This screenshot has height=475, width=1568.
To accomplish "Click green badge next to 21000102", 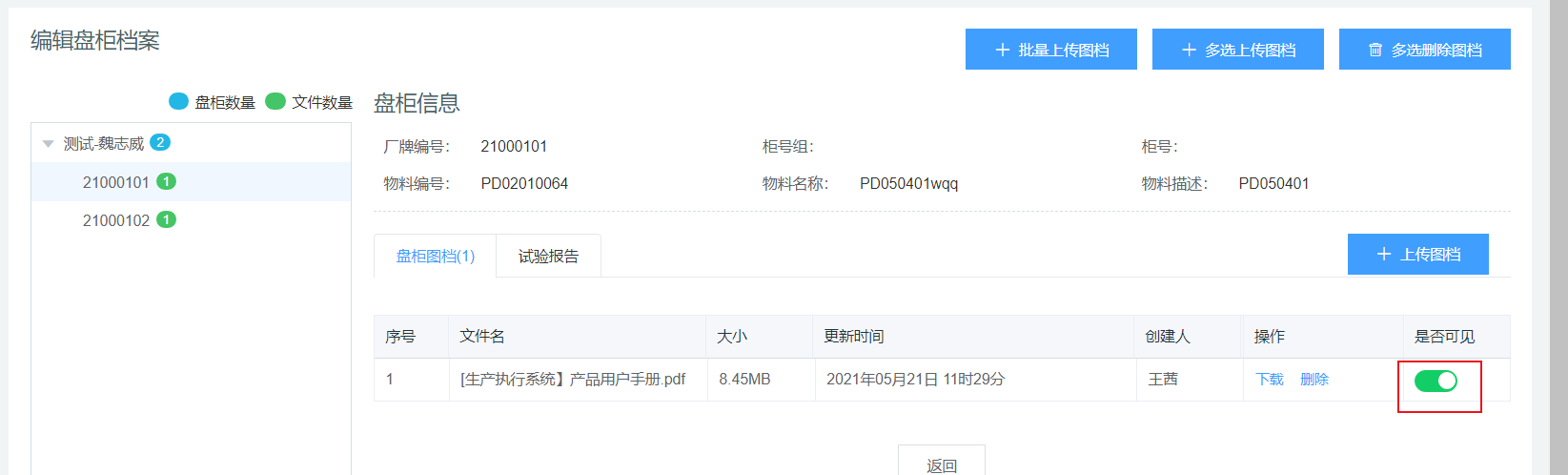I will pyautogui.click(x=166, y=219).
